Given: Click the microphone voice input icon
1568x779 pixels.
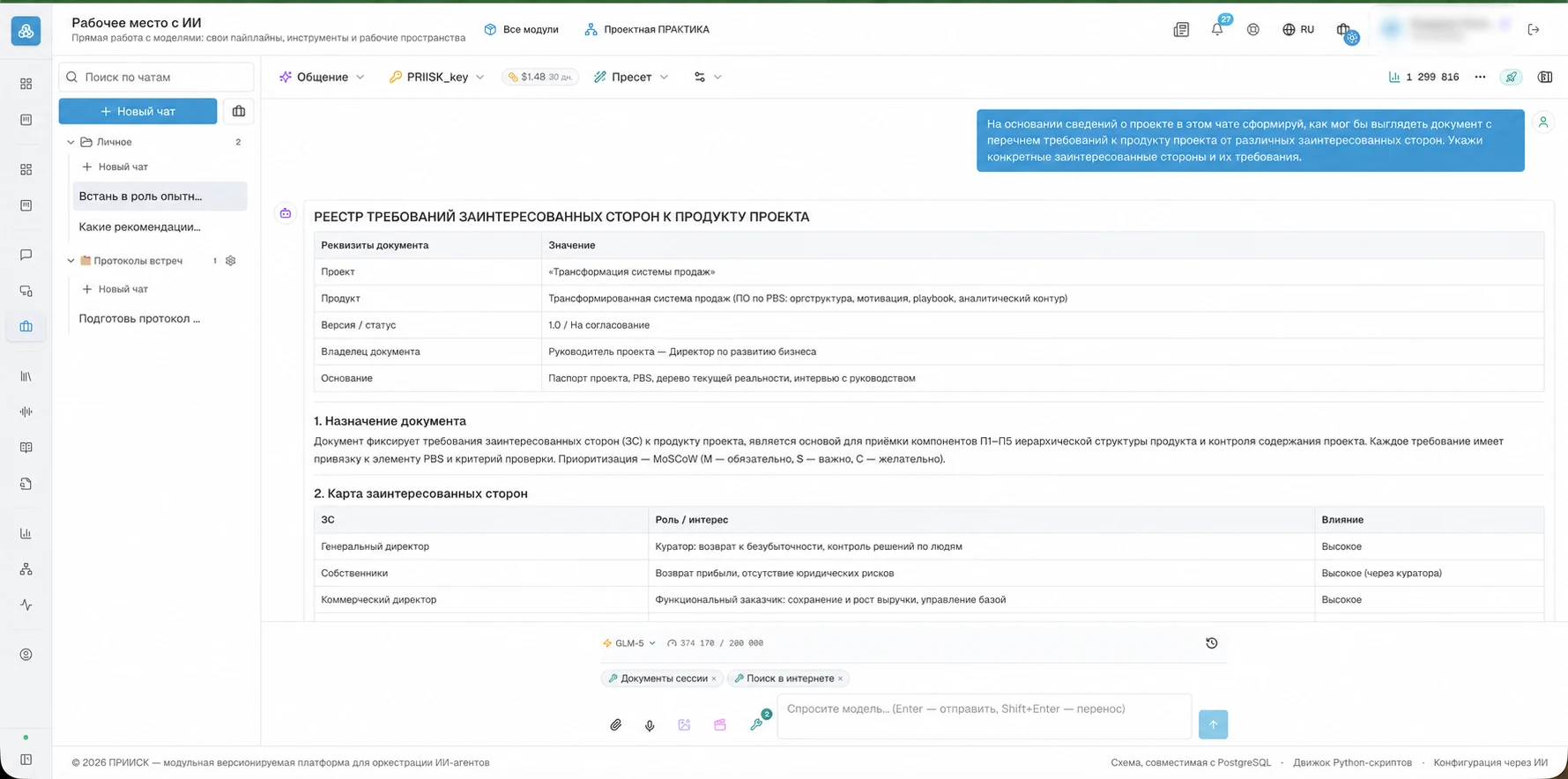Looking at the screenshot, I should (x=650, y=725).
